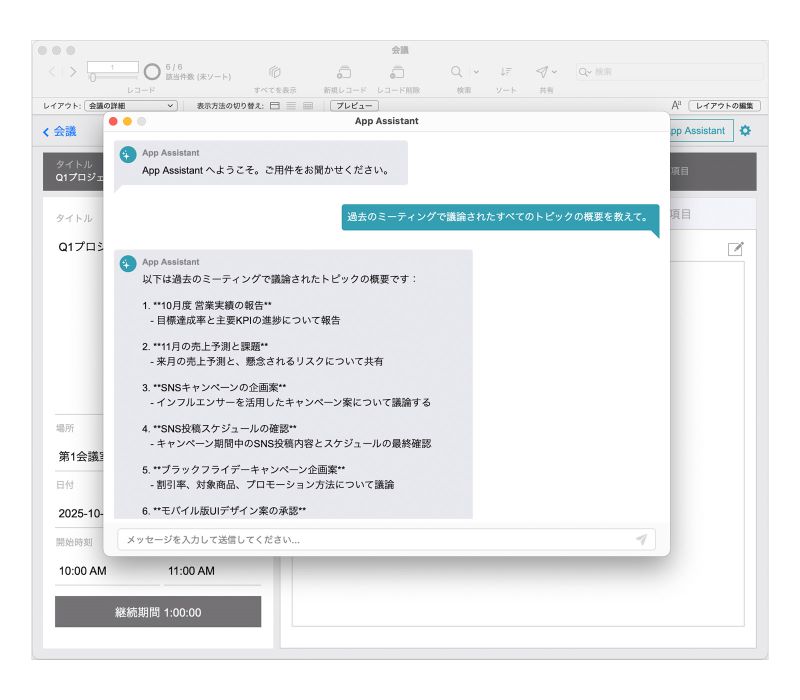The image size is (800, 700).
Task: Click the New Record toolbar icon
Action: point(344,72)
